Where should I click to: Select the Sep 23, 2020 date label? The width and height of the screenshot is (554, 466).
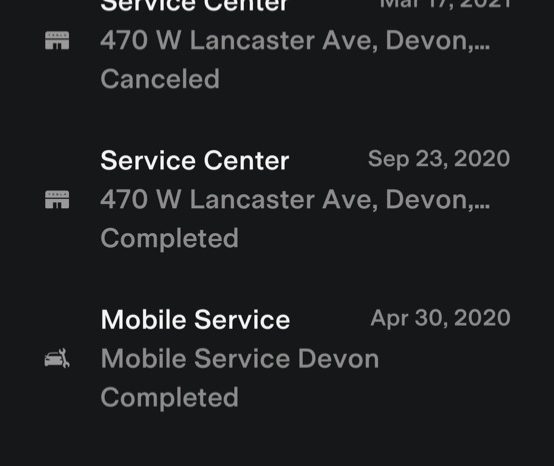click(x=439, y=159)
